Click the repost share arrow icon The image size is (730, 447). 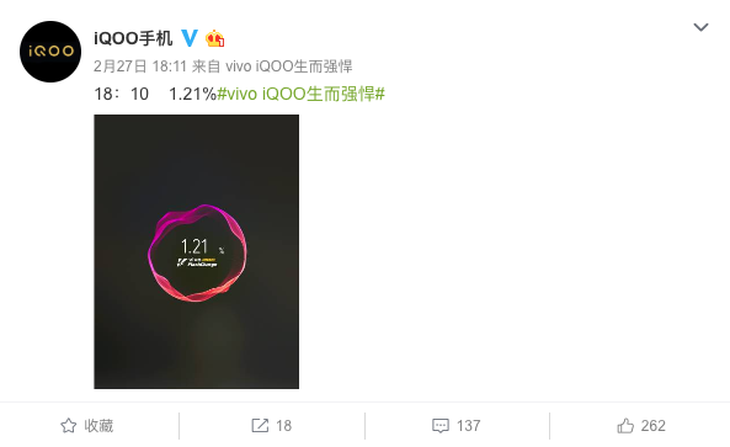(260, 426)
